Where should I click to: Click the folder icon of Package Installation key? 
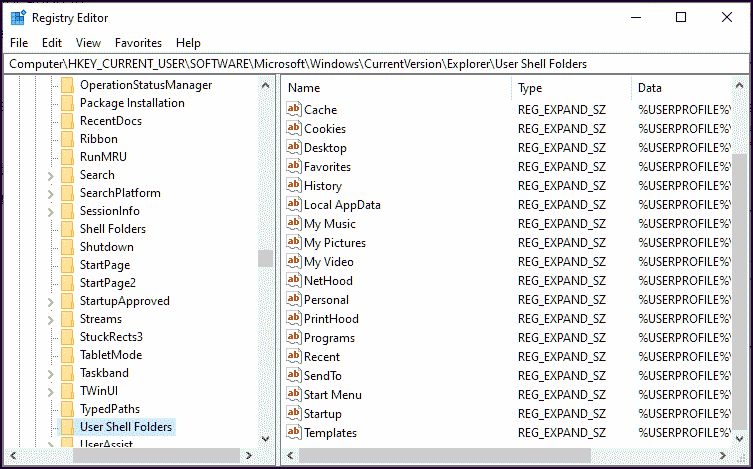[x=67, y=103]
